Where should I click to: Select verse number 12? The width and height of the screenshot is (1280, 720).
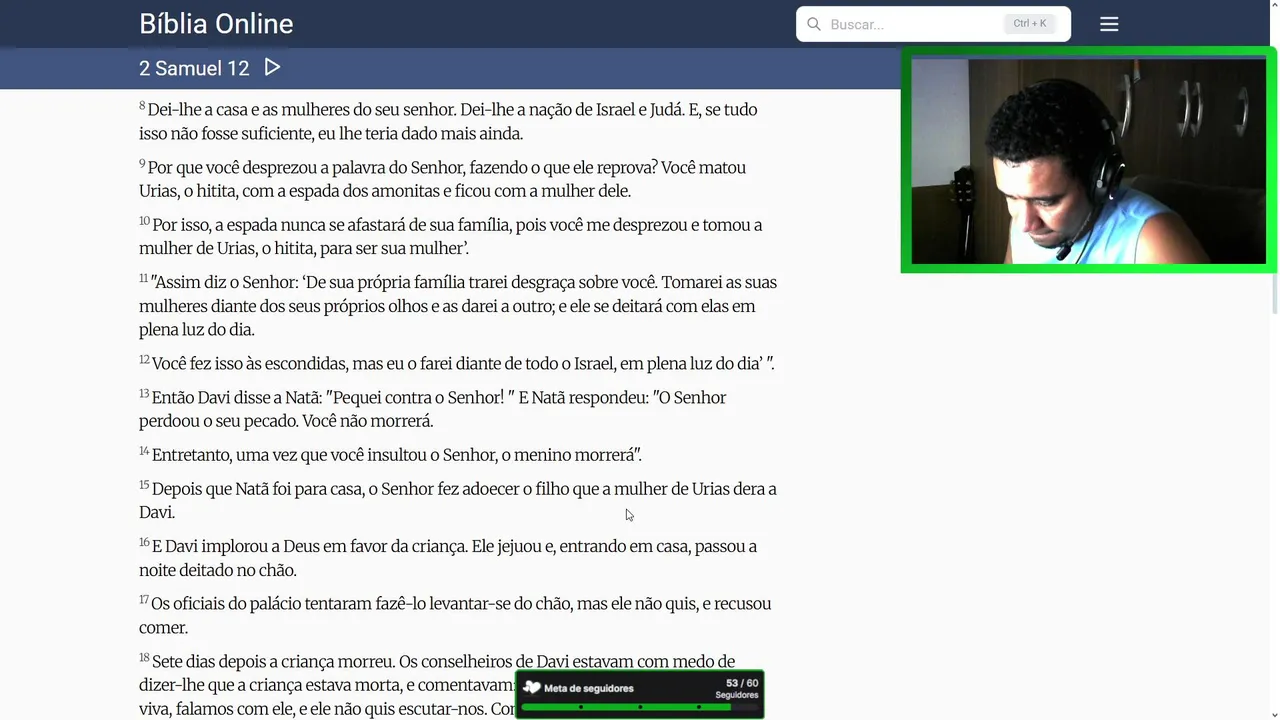[144, 360]
